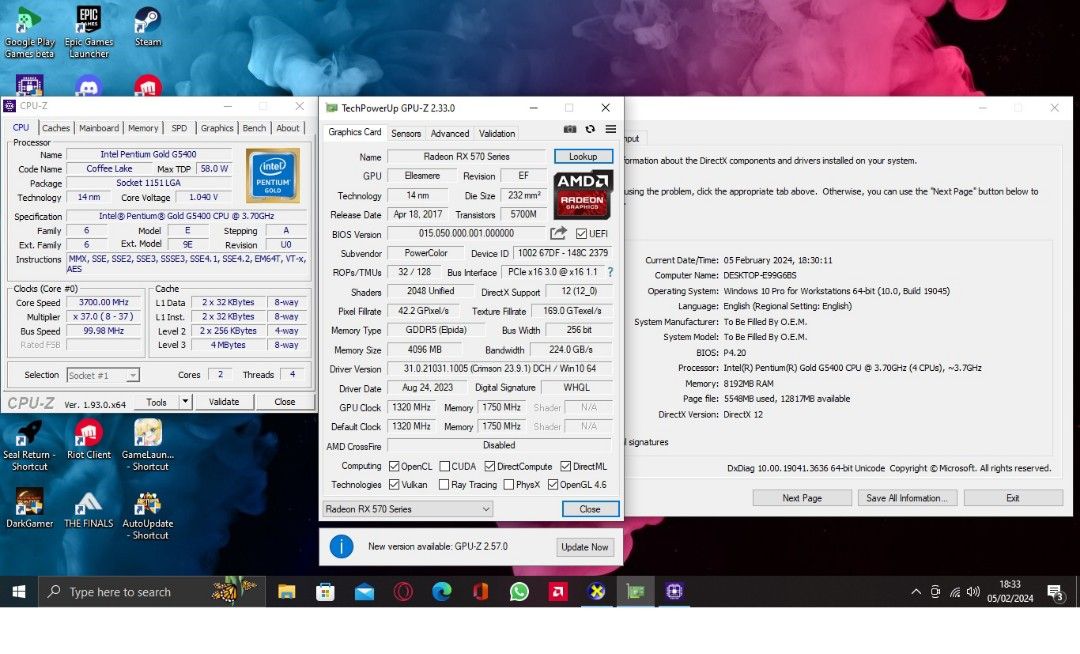The width and height of the screenshot is (1080, 654).
Task: Open Validation tab in GPU-Z
Action: click(x=497, y=134)
